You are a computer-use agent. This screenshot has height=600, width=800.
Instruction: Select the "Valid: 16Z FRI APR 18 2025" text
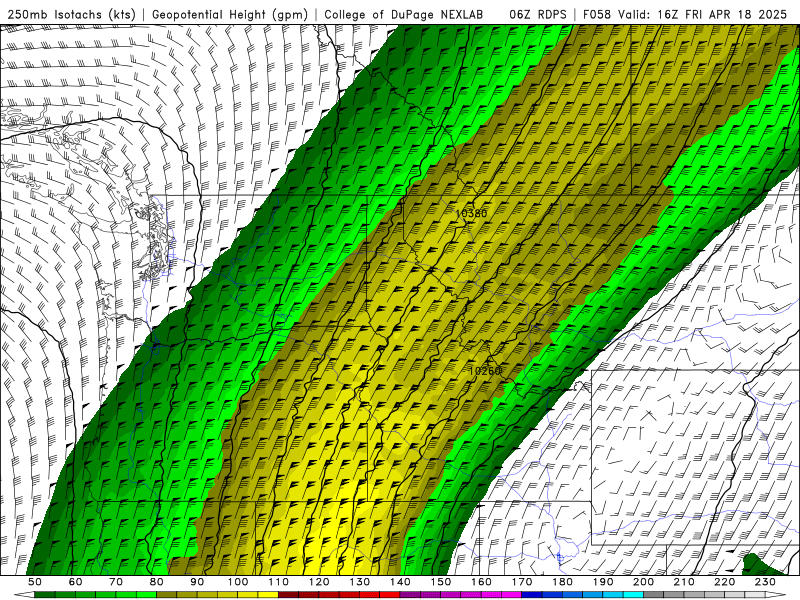click(703, 15)
